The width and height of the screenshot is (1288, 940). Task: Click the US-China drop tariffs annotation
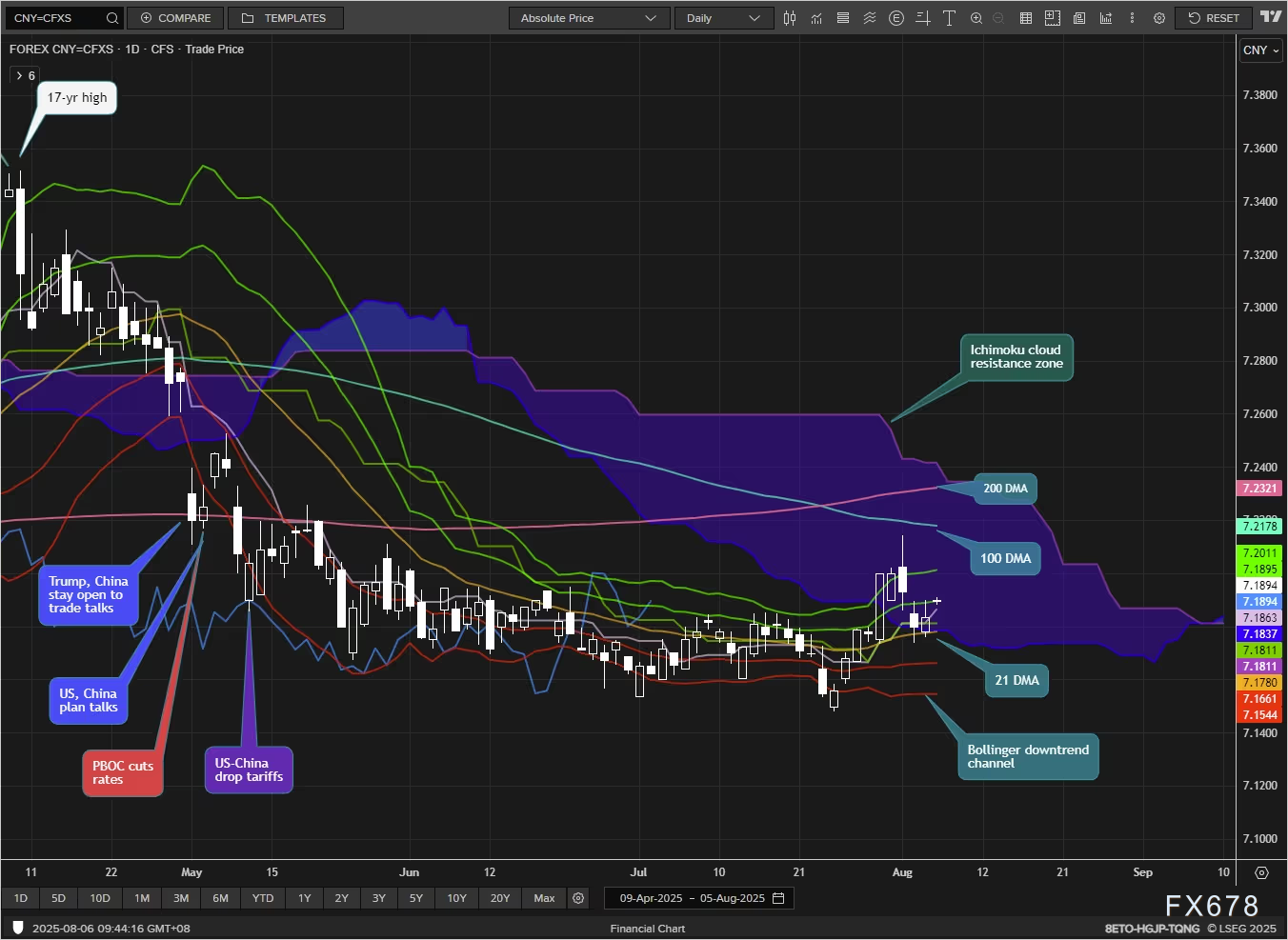tap(249, 770)
